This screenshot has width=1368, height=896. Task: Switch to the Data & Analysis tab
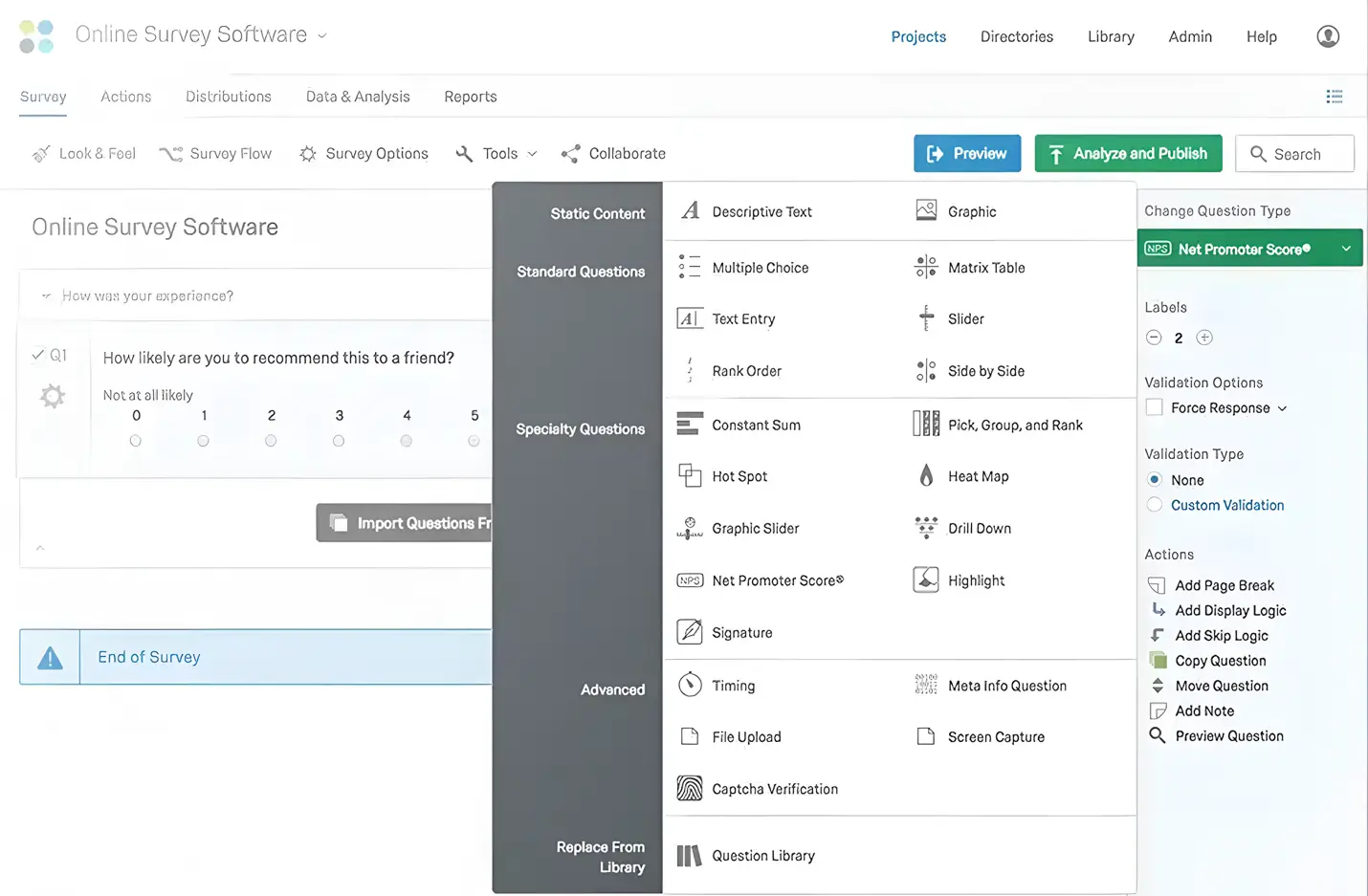tap(358, 97)
